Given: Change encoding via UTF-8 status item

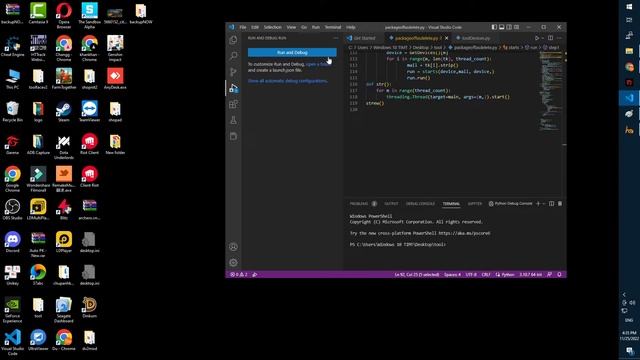Looking at the screenshot, I should coord(471,275).
